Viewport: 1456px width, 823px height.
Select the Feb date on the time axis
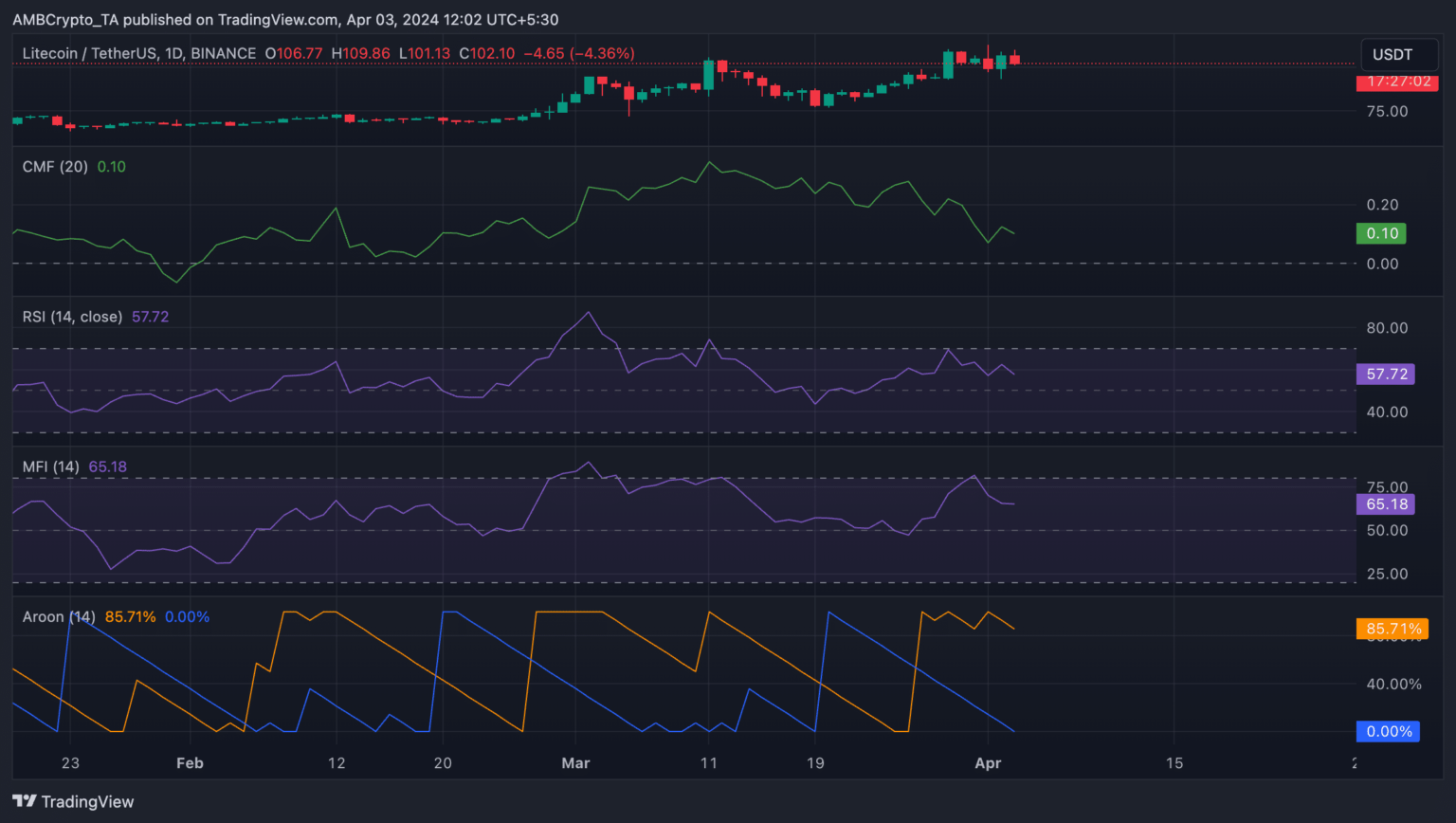click(190, 763)
